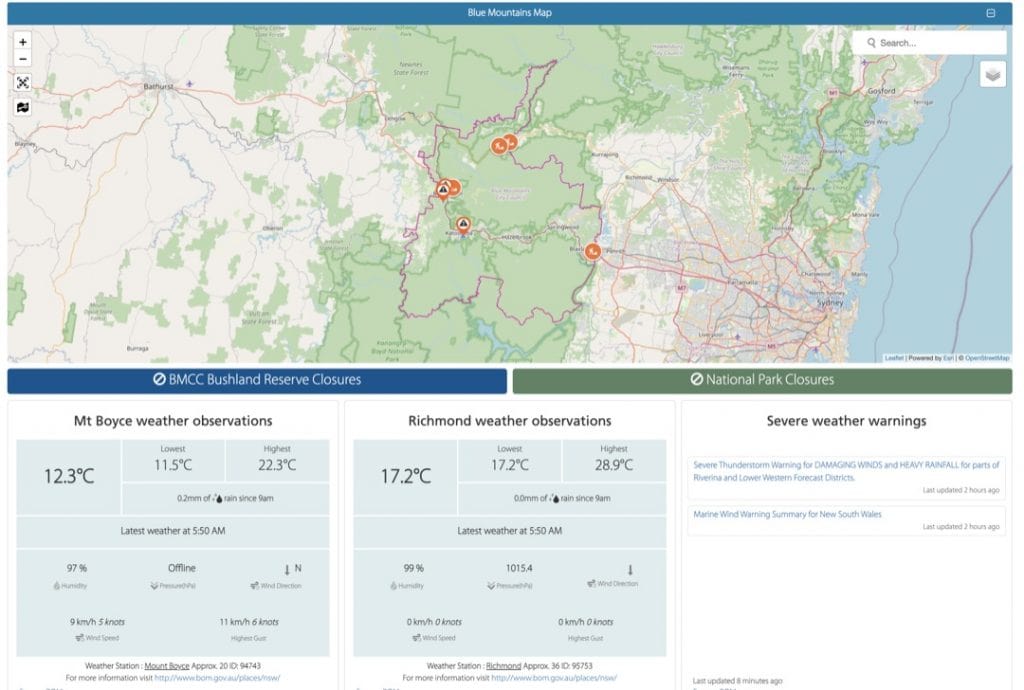Screen dimensions: 1024x690
Task: Zoom in on the map
Action: 23,42
